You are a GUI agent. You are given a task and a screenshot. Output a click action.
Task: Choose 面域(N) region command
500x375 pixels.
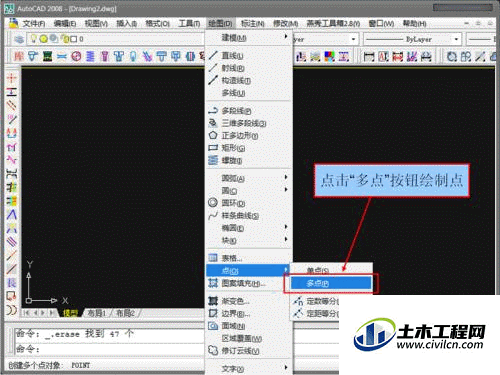click(248, 326)
